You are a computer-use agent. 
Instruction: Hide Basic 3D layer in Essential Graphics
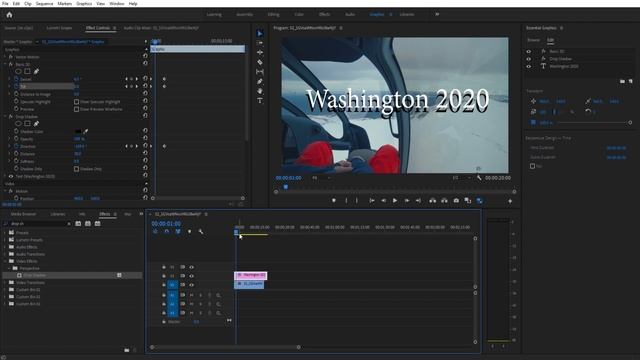[x=529, y=51]
